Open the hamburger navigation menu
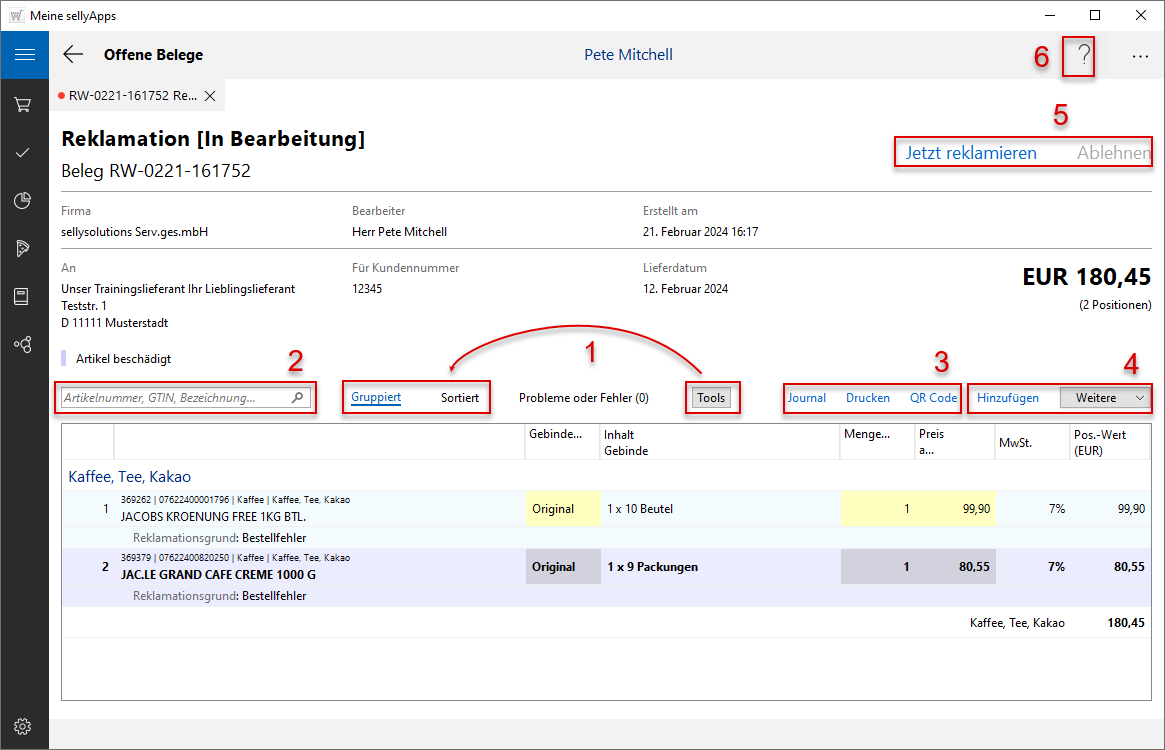The image size is (1165, 750). click(24, 55)
